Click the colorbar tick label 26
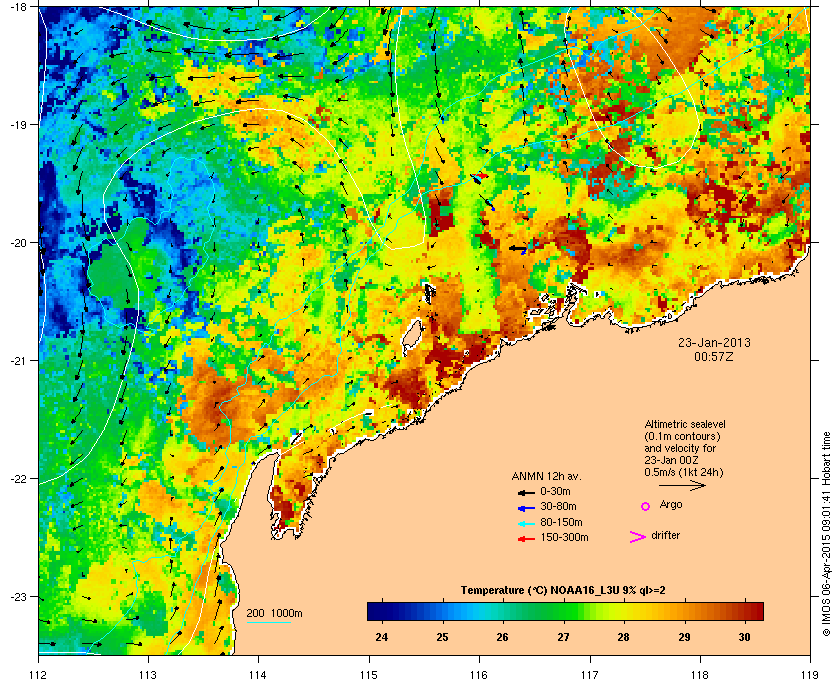 pyautogui.click(x=502, y=637)
